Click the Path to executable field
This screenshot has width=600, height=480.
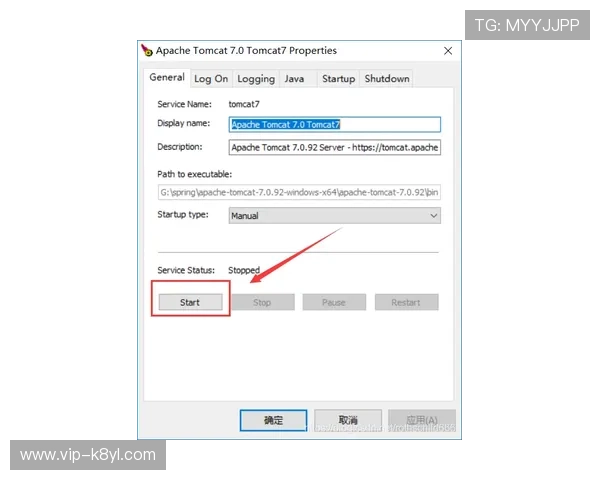[x=298, y=190]
